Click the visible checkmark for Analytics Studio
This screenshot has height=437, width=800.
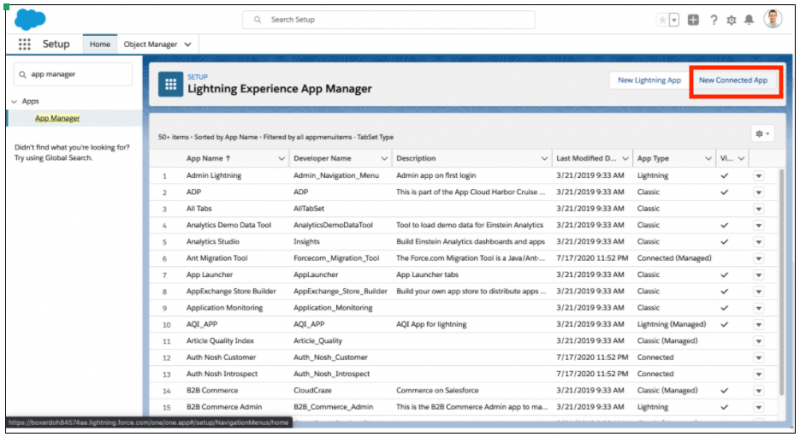tap(724, 242)
